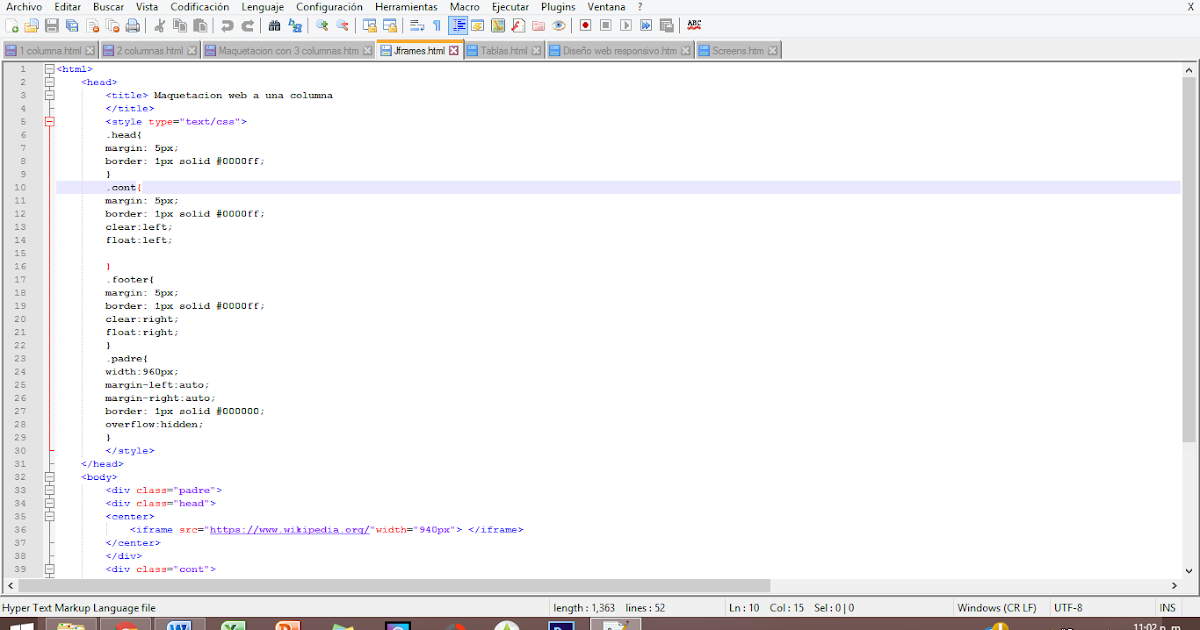Collapse the html root fold at line 1
Viewport: 1200px width, 630px height.
point(49,68)
